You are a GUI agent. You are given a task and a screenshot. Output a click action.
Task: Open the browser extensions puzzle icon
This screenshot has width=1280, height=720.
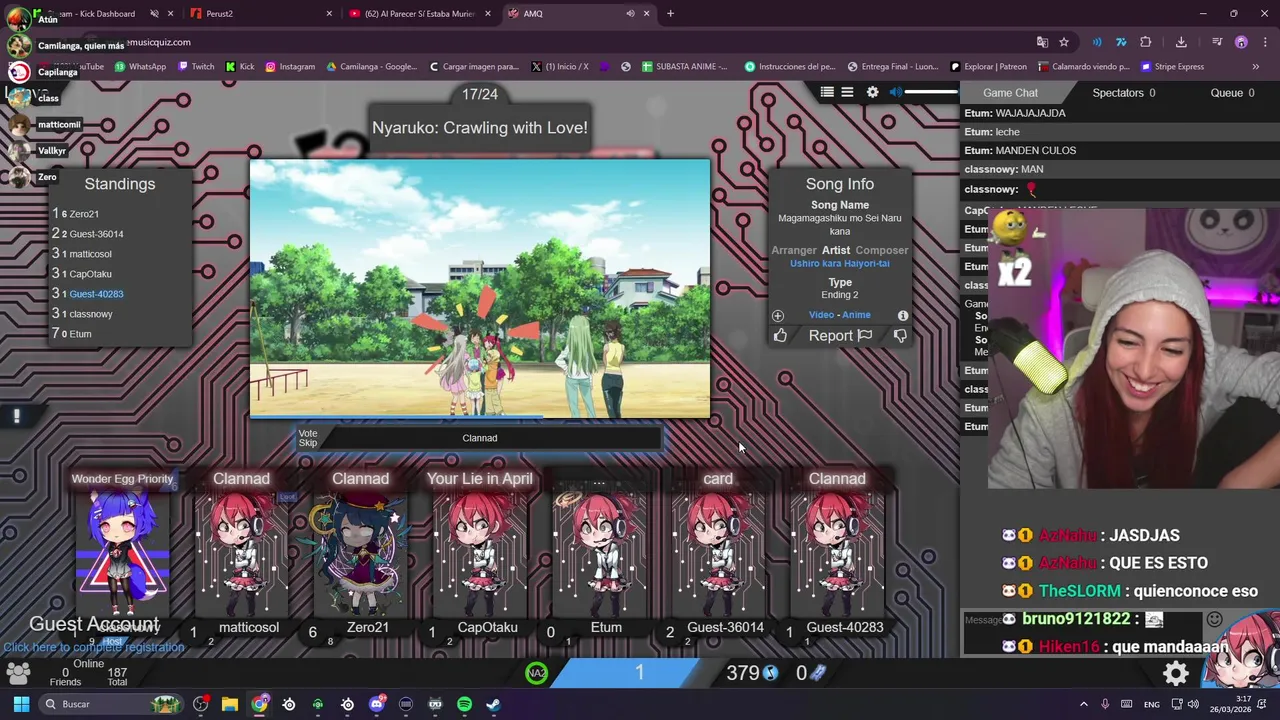(x=1146, y=42)
